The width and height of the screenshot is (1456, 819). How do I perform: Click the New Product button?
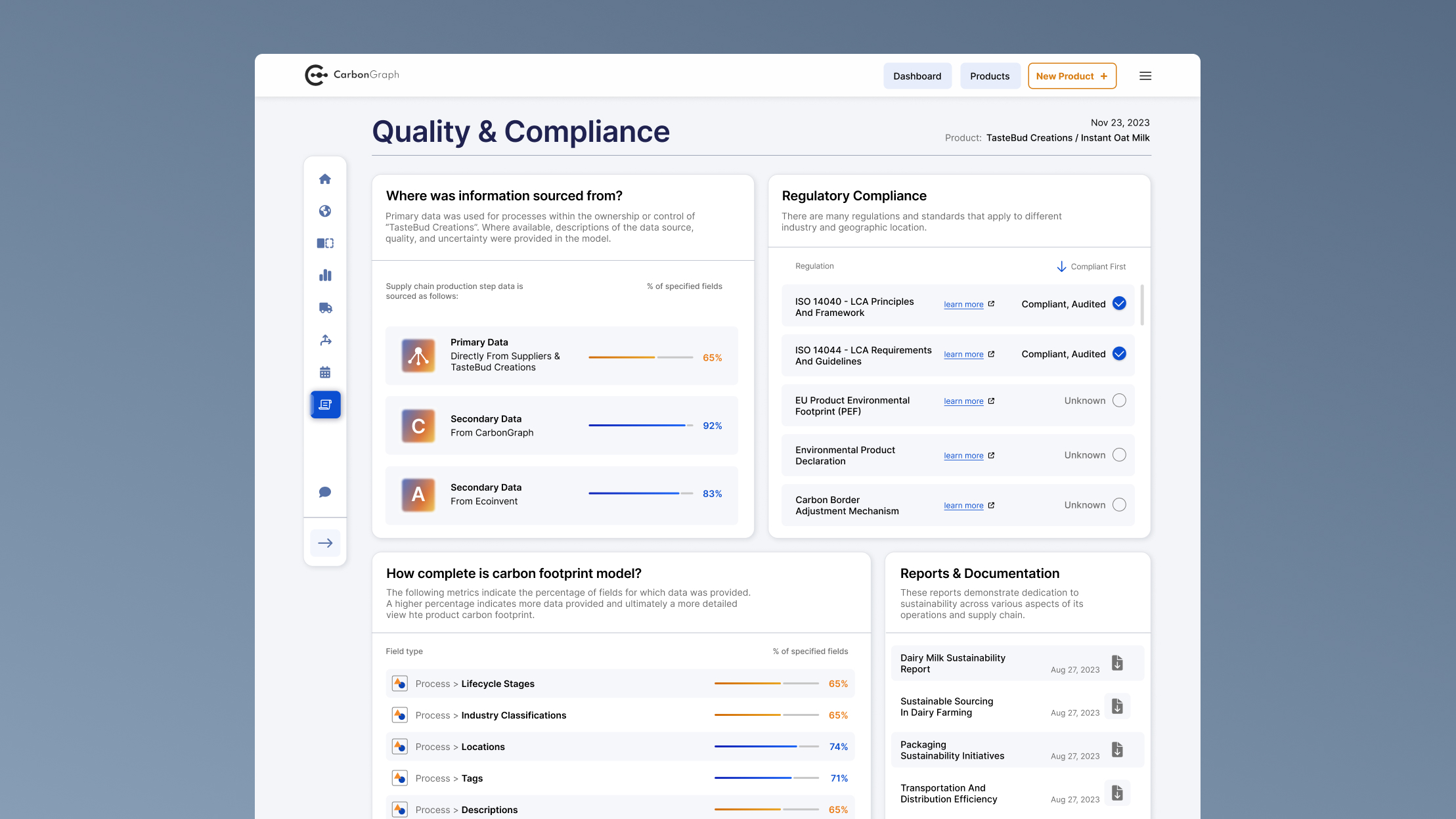pos(1072,76)
